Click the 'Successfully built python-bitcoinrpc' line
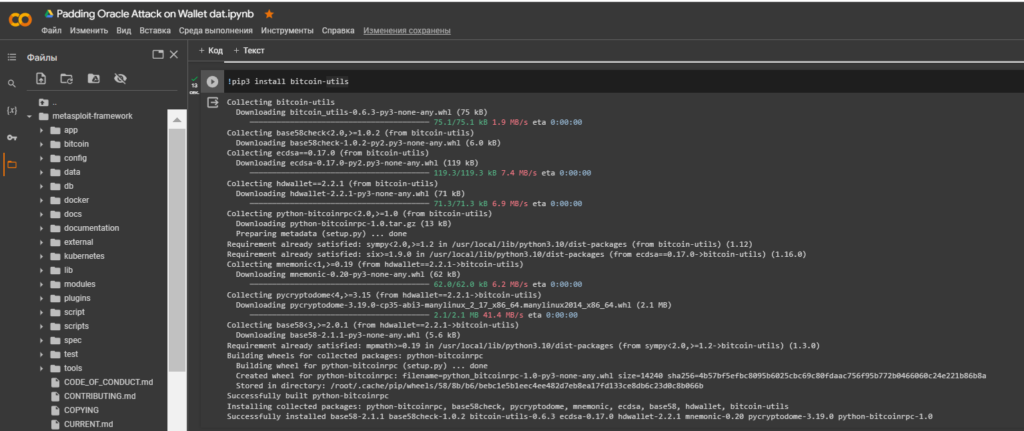This screenshot has height=431, width=1024. [308, 396]
